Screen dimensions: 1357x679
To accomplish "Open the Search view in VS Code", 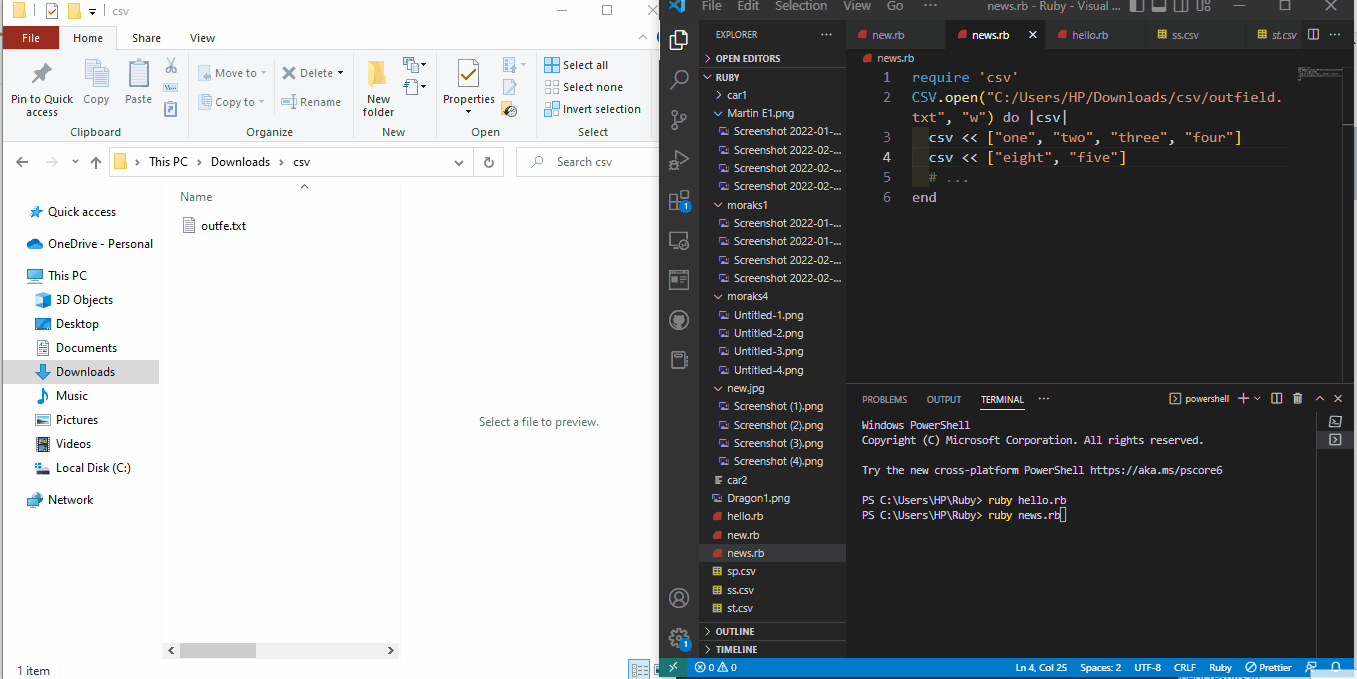I will pos(679,79).
